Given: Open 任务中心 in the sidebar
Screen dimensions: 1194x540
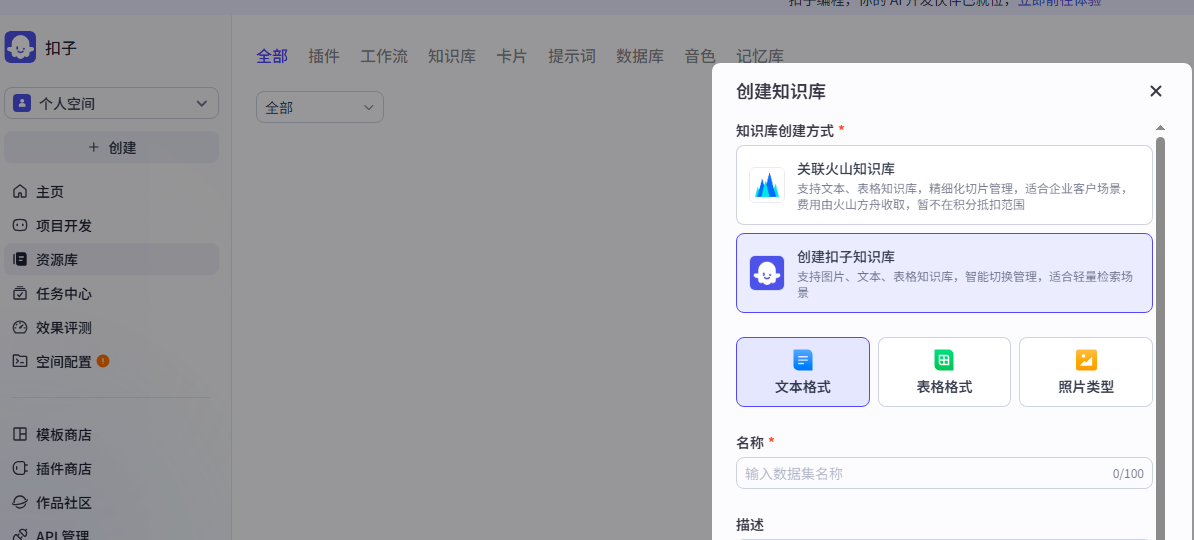Looking at the screenshot, I should point(111,293).
